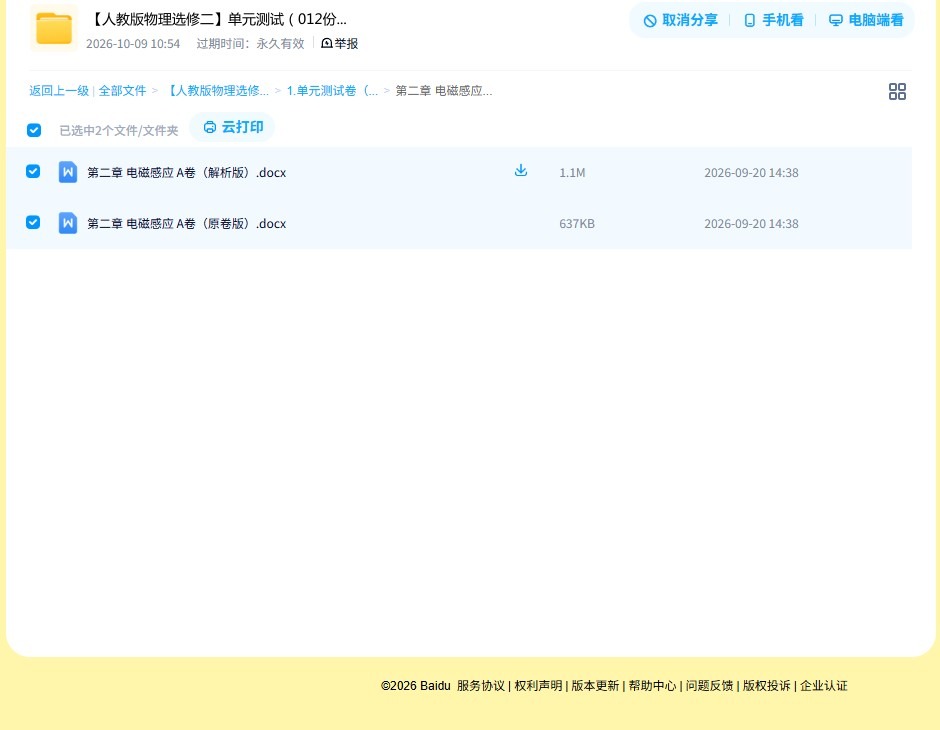Click Word icon of 解析版 file

pyautogui.click(x=68, y=172)
